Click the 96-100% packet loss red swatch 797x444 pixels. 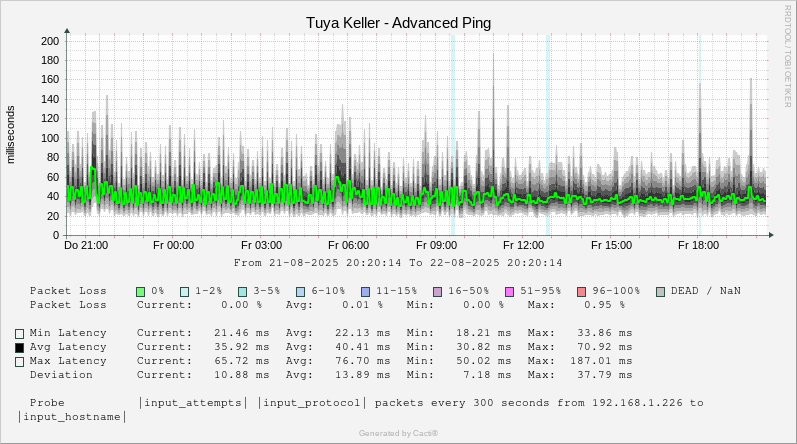pos(582,292)
